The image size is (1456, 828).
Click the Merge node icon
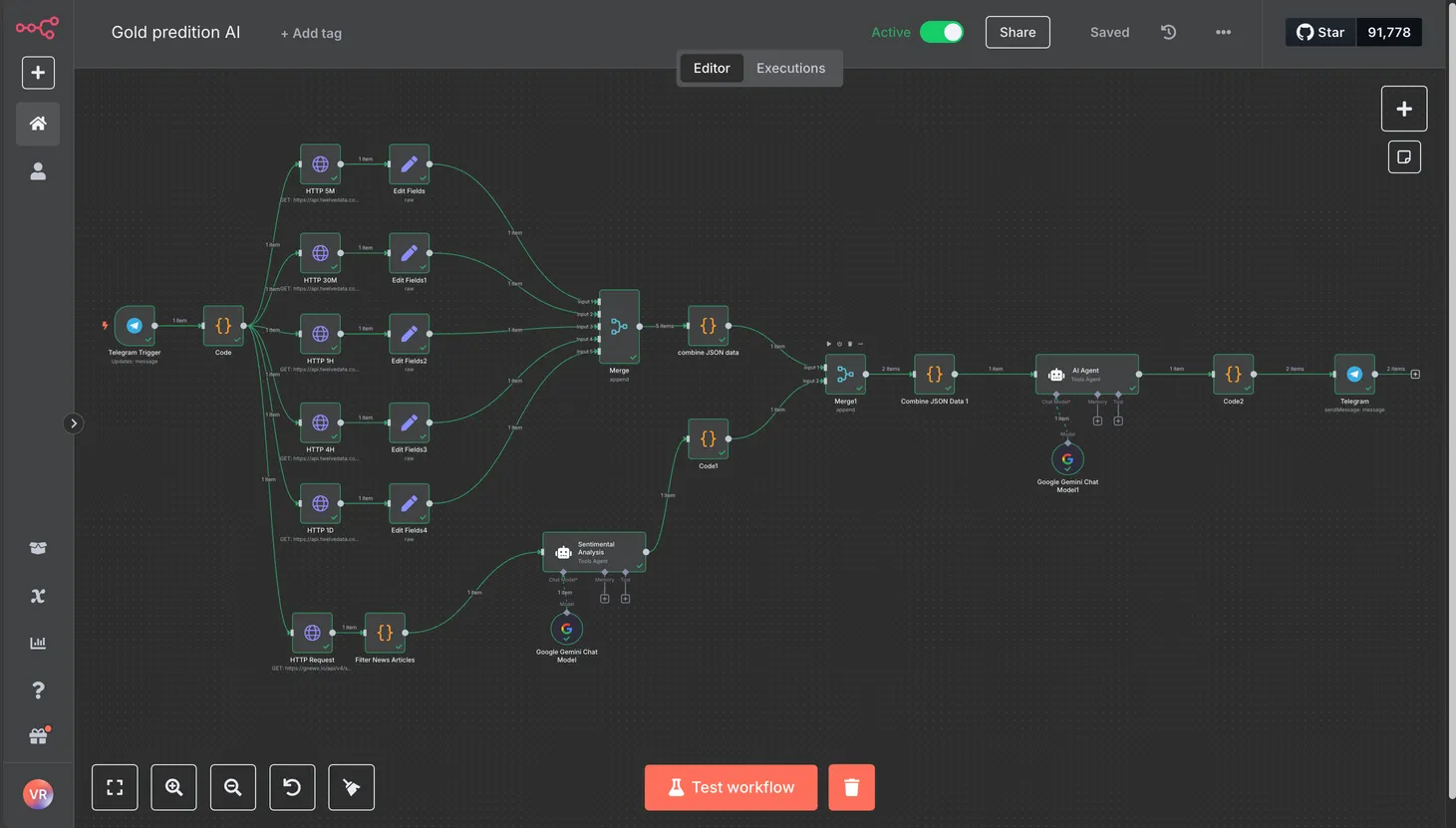click(x=619, y=327)
